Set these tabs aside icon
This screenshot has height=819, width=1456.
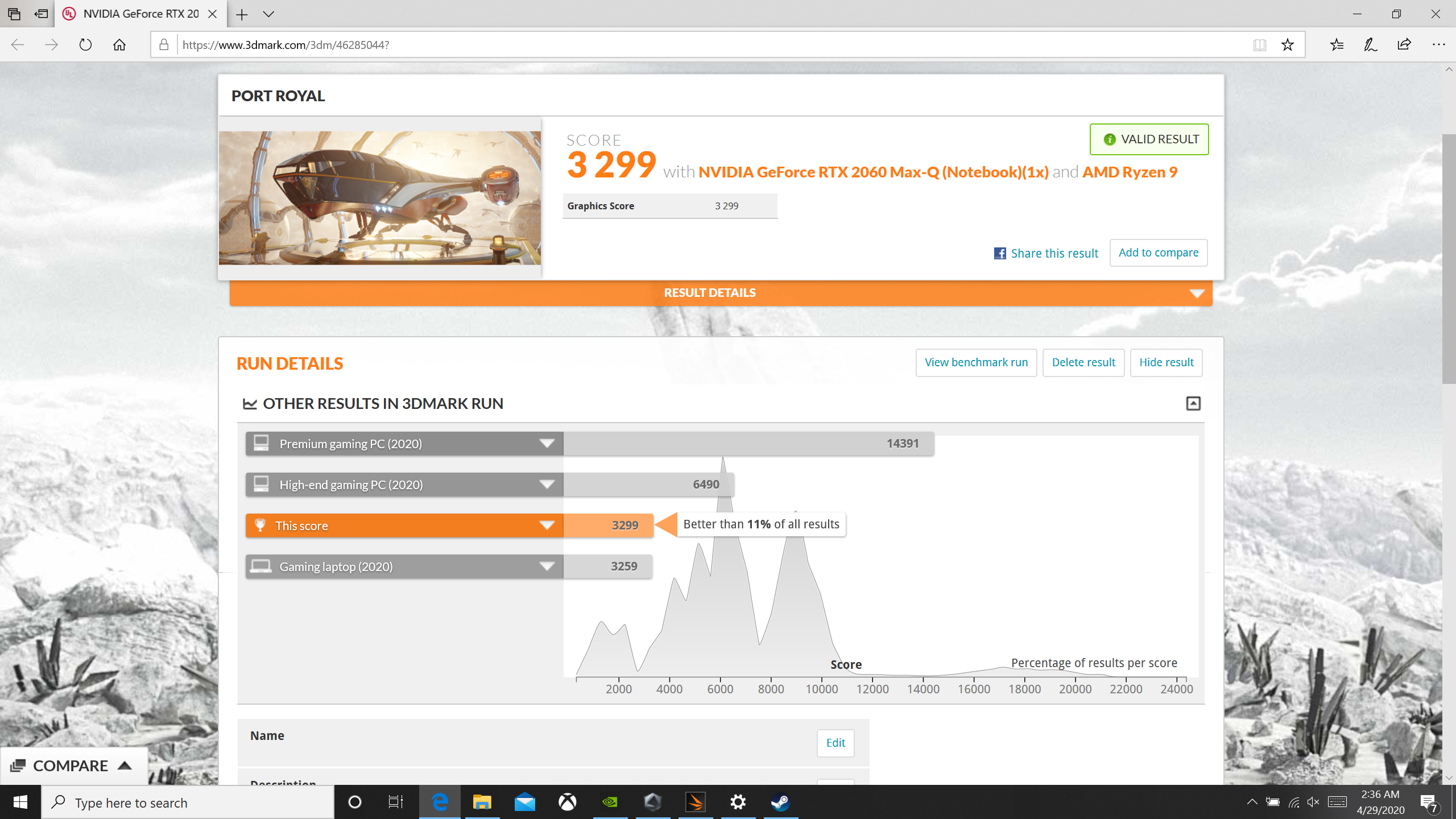click(41, 14)
